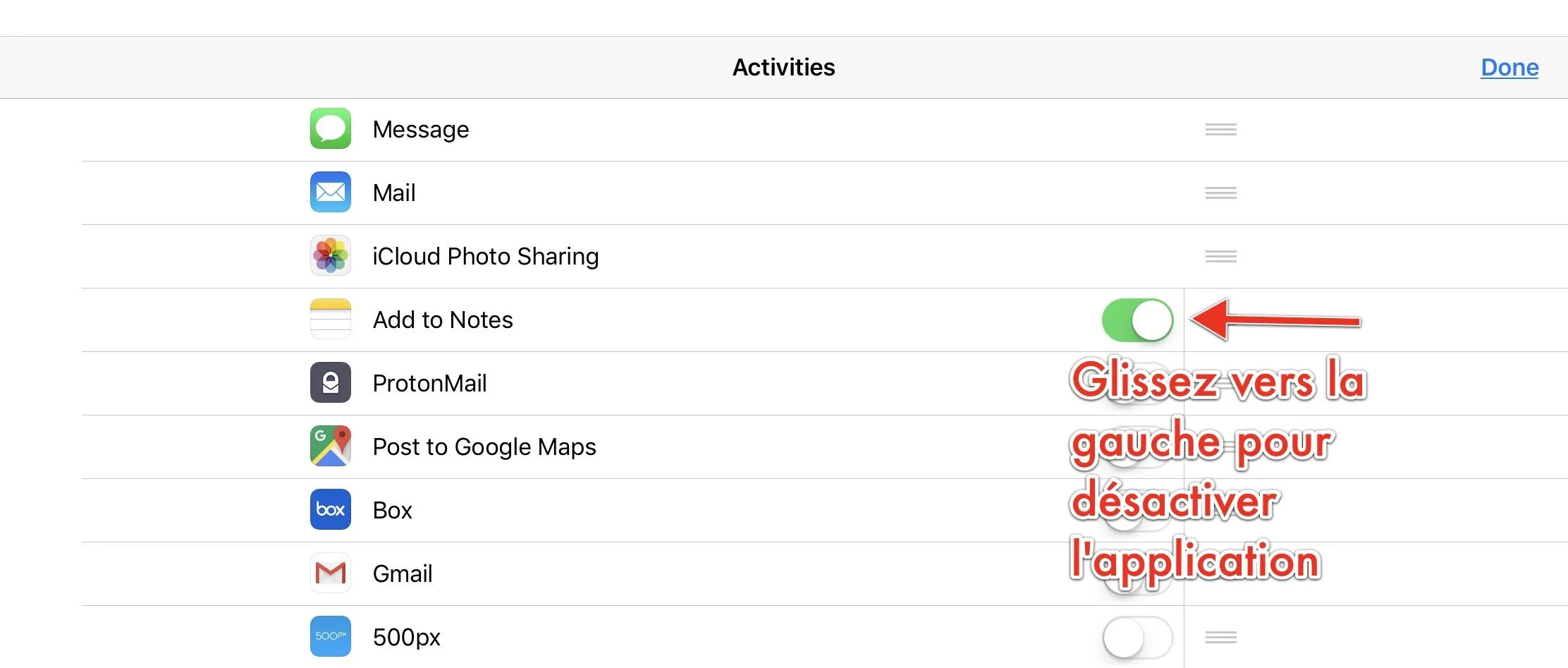Select the ProtonMail activity label
This screenshot has width=1568, height=668.
pyautogui.click(x=429, y=383)
